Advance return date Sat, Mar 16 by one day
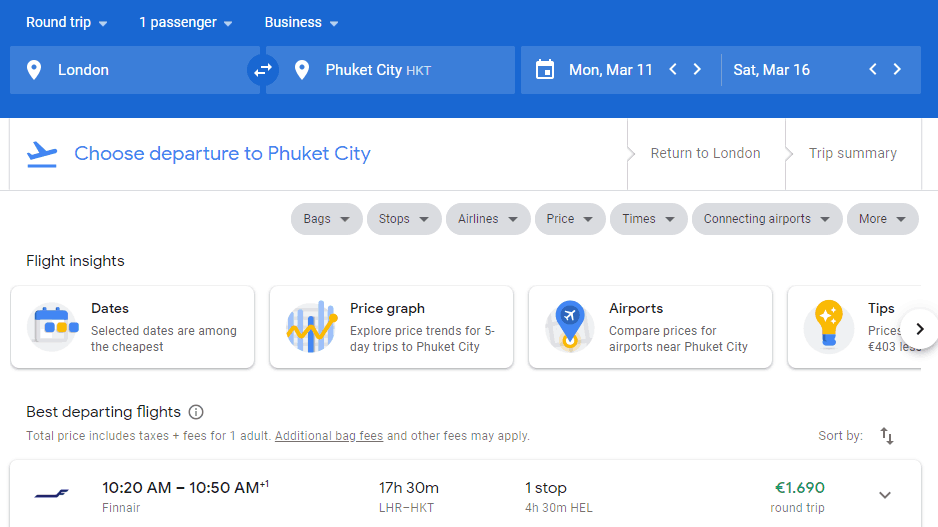Image resolution: width=938 pixels, height=527 pixels. 897,70
